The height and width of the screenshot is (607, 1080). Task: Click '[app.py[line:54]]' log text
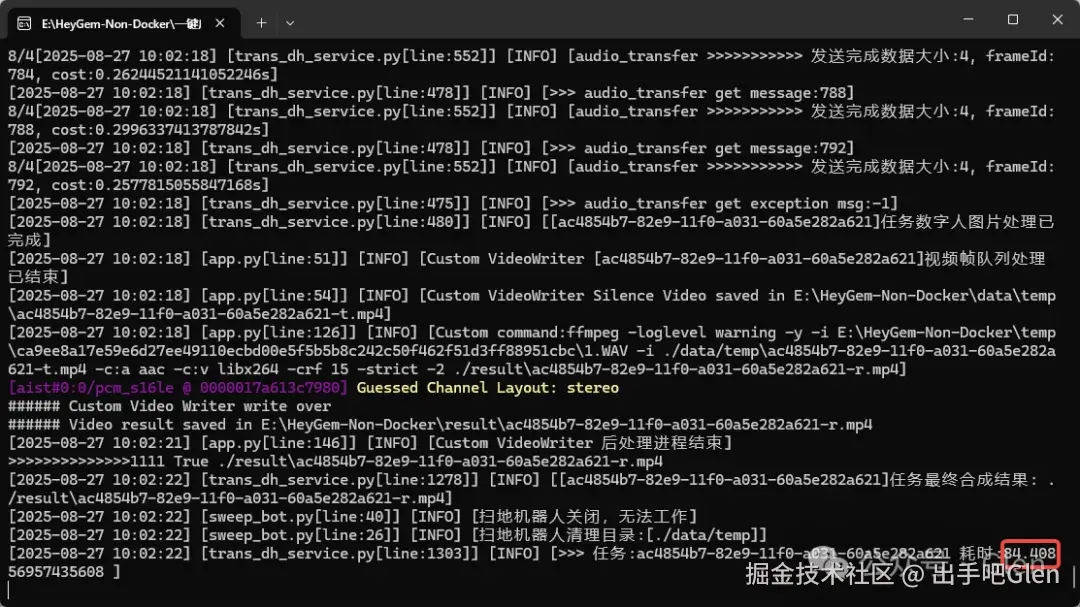[x=274, y=296]
